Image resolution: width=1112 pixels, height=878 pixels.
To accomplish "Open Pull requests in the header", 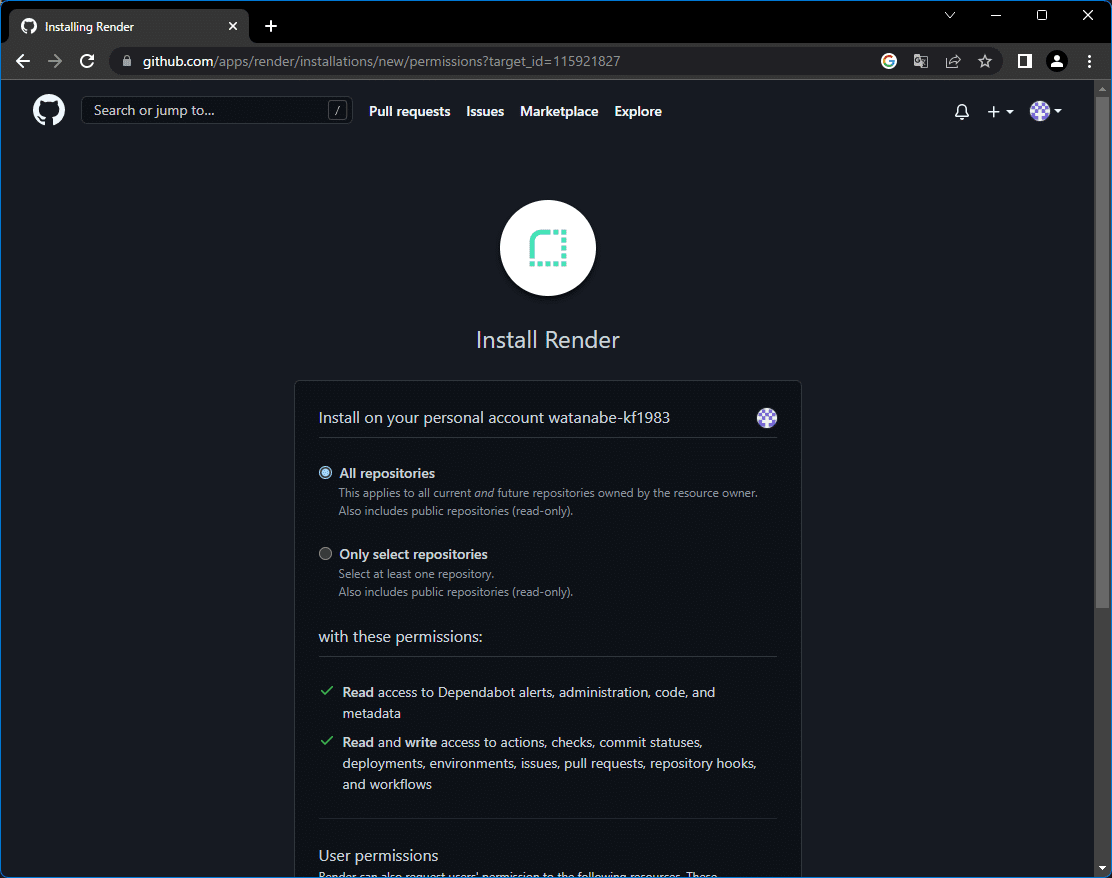I will point(409,111).
